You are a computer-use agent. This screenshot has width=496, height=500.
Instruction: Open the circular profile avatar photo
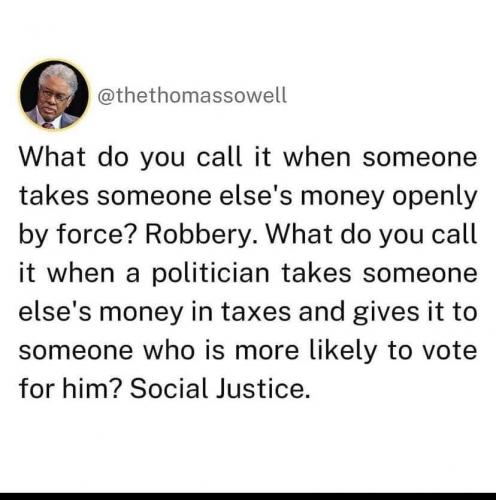[54, 95]
